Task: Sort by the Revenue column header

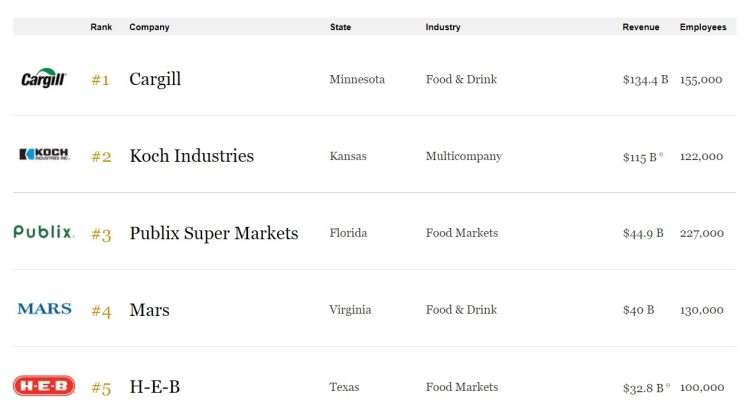Action: (x=640, y=27)
